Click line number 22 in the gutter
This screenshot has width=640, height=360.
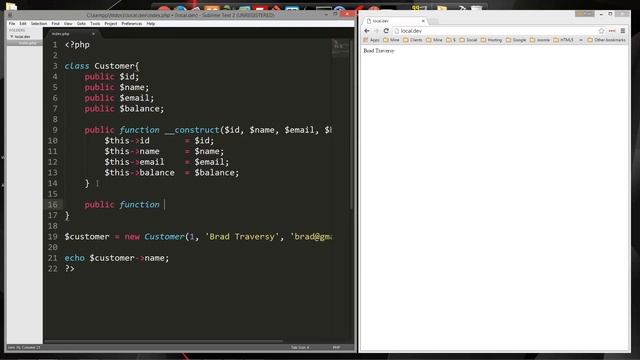click(x=53, y=269)
